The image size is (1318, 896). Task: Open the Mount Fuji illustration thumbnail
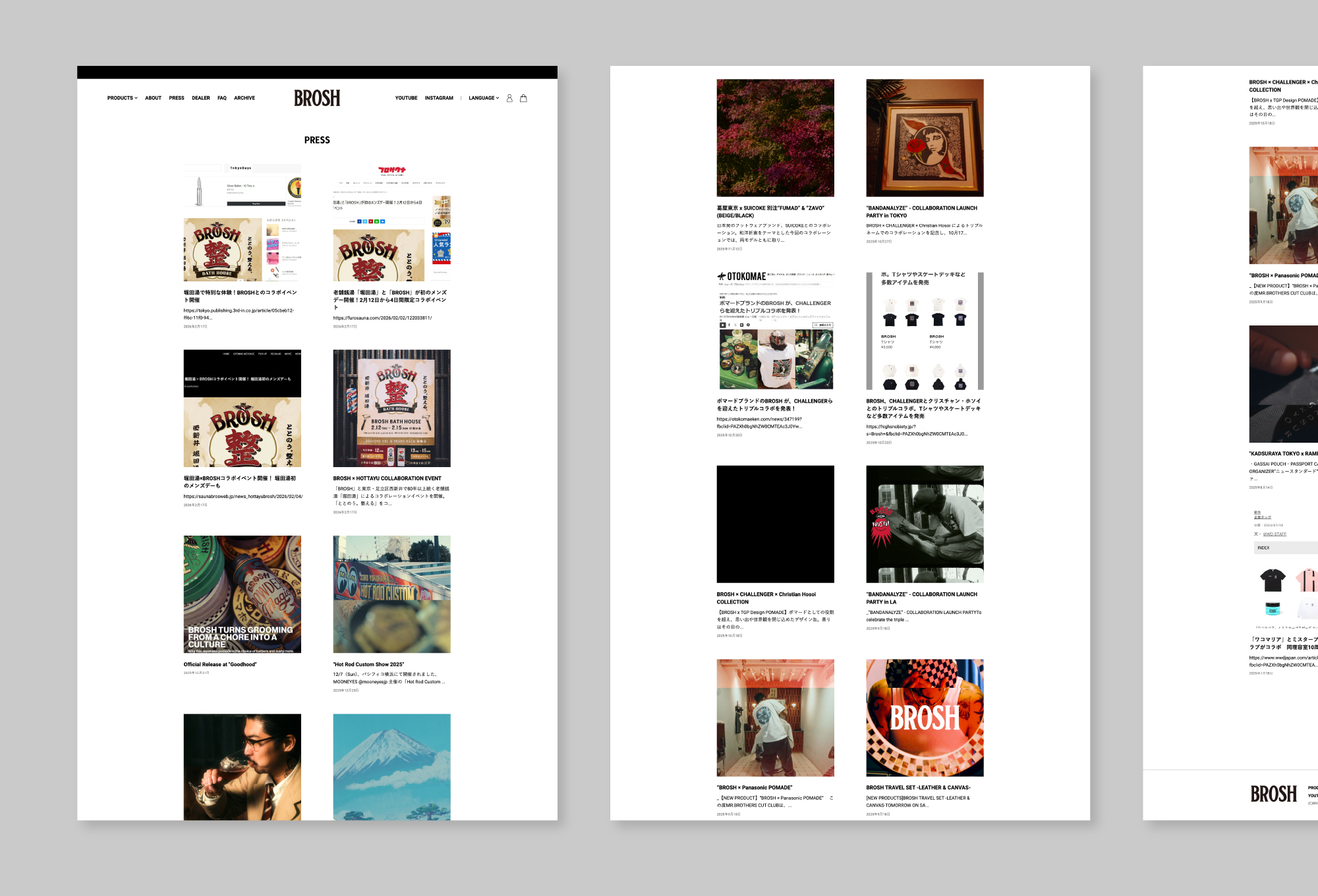pos(391,766)
